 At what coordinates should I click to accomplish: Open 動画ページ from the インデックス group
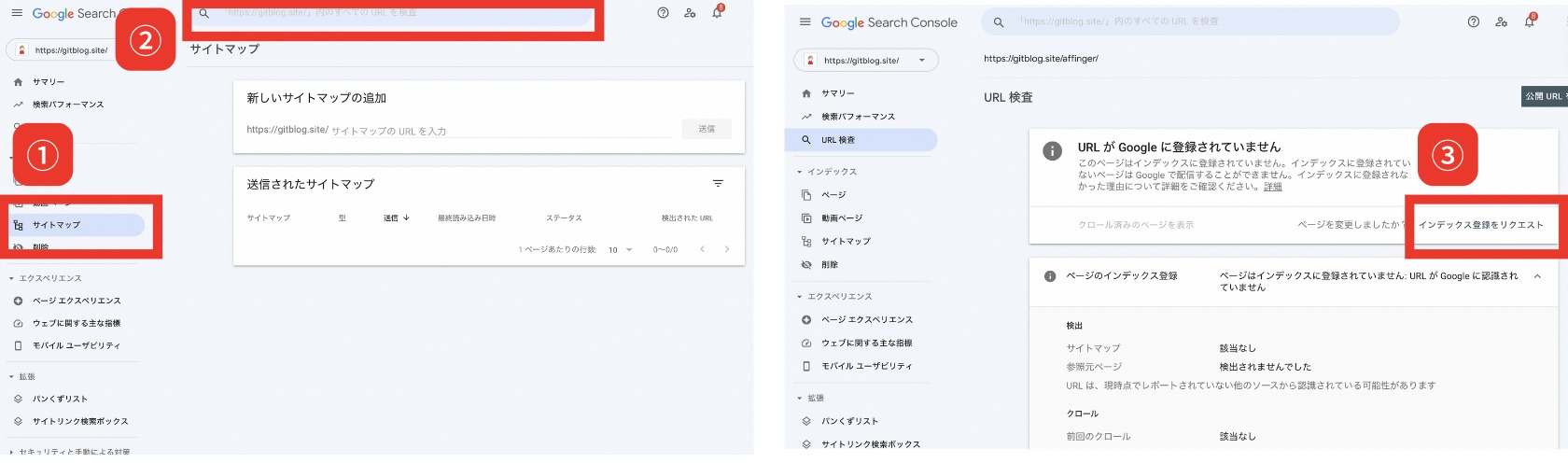pos(841,218)
